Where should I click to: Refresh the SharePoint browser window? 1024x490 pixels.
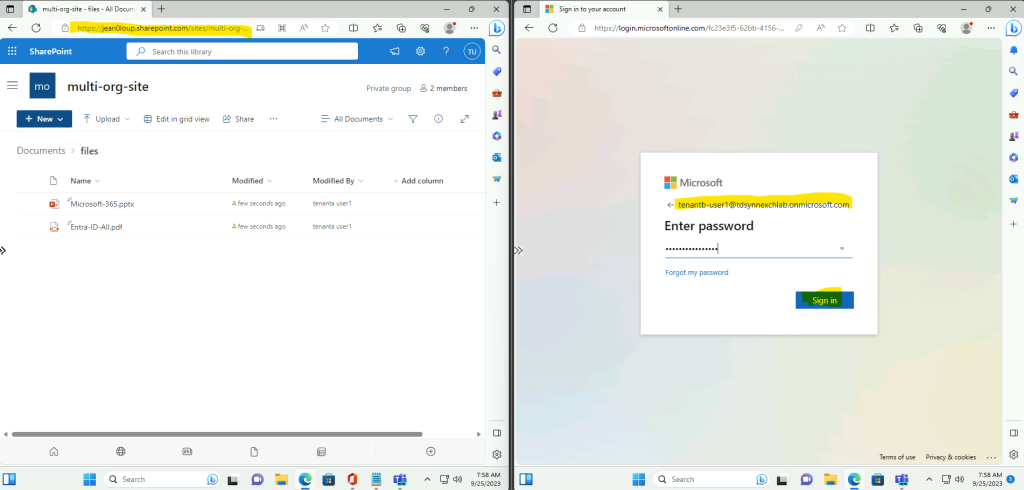pyautogui.click(x=37, y=28)
